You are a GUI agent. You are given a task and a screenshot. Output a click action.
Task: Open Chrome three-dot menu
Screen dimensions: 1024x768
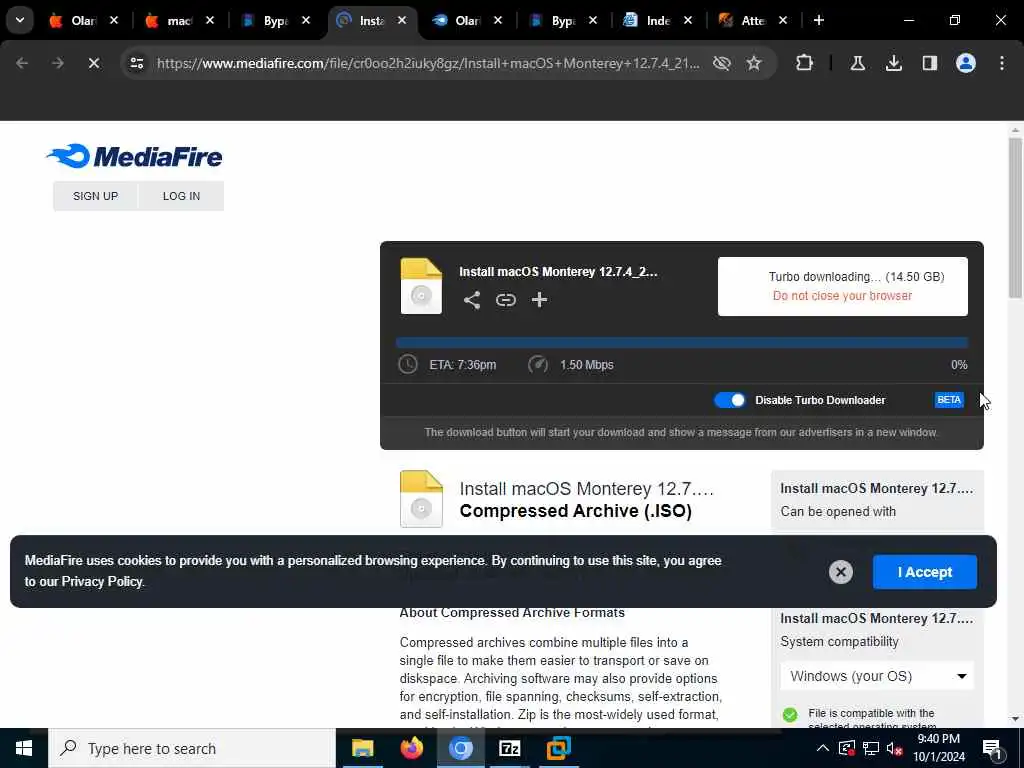pyautogui.click(x=1002, y=63)
